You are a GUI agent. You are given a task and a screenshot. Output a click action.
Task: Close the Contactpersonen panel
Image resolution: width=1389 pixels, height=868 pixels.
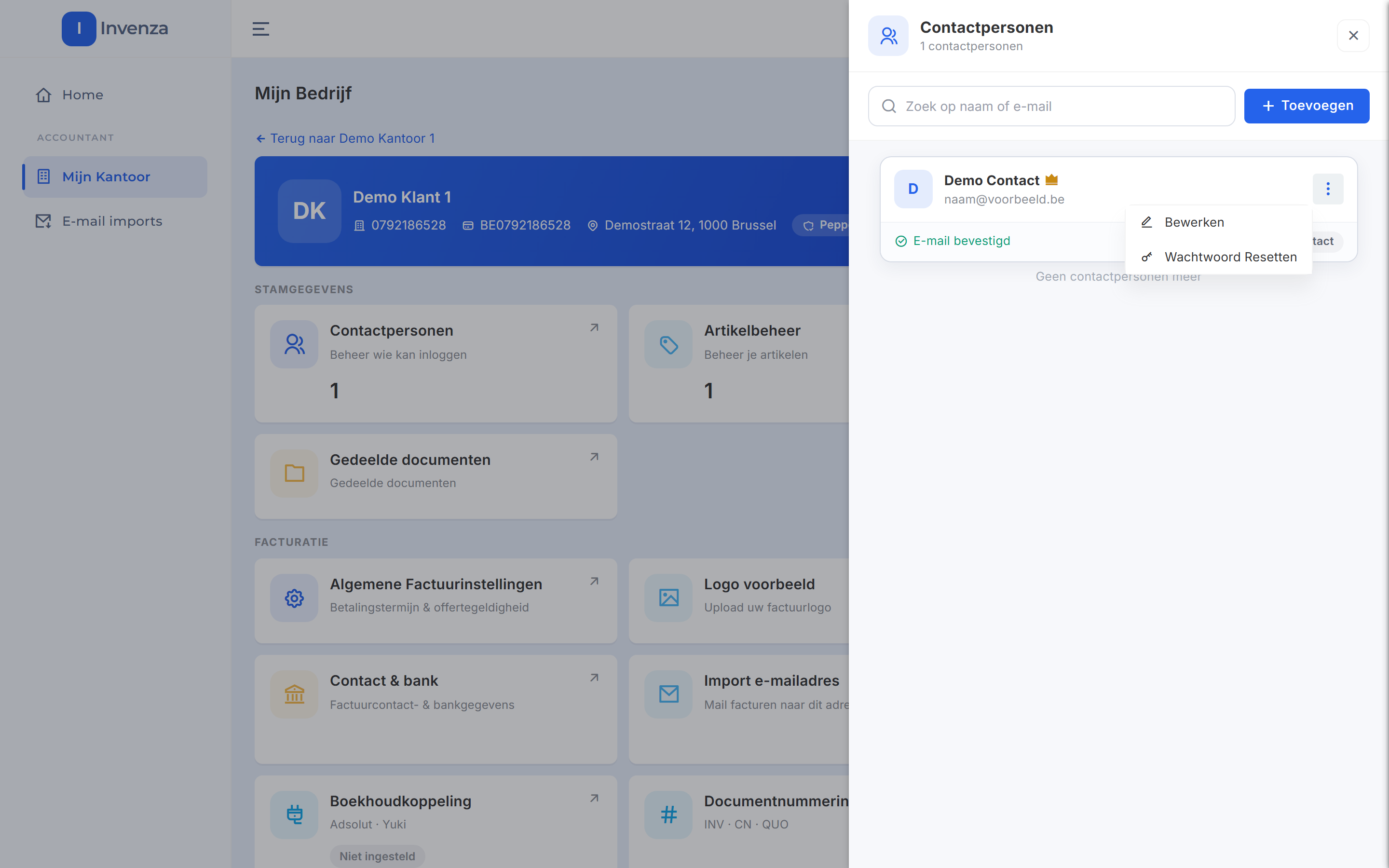(x=1353, y=36)
